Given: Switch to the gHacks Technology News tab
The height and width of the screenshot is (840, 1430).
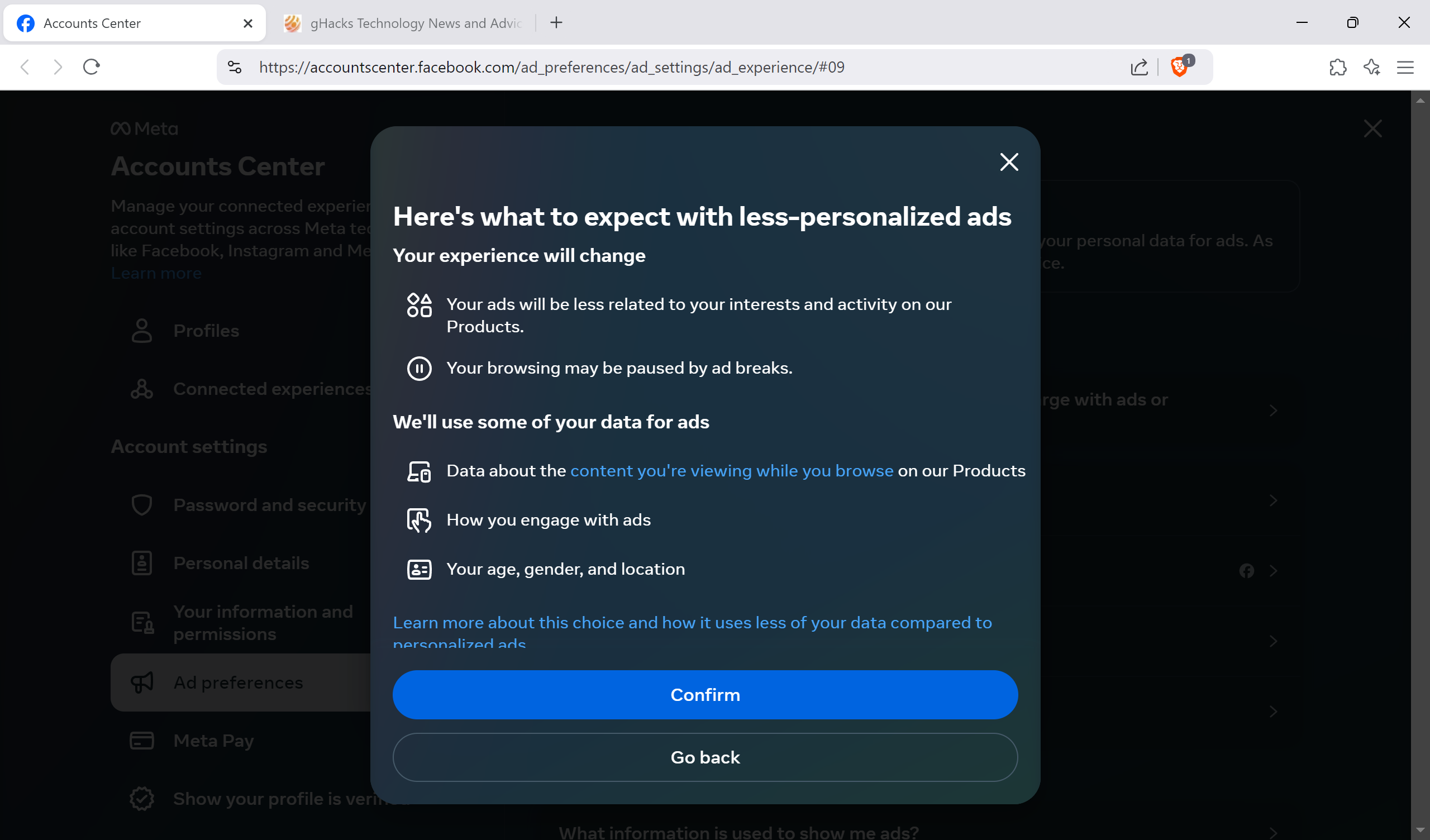Looking at the screenshot, I should point(406,23).
